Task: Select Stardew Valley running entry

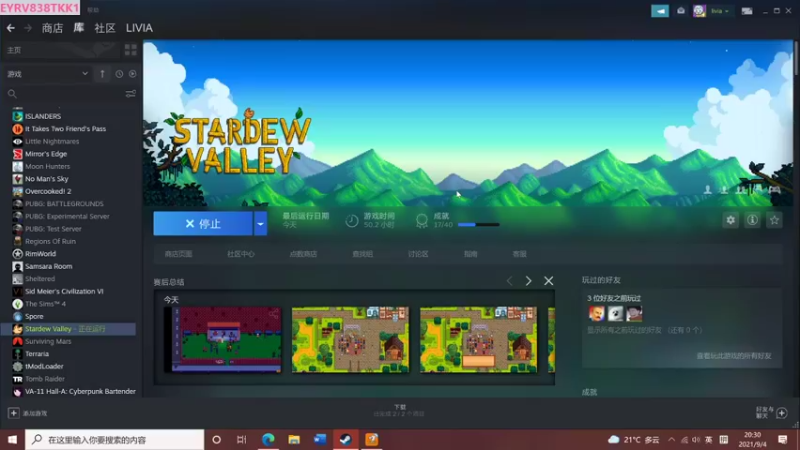Action: point(69,329)
